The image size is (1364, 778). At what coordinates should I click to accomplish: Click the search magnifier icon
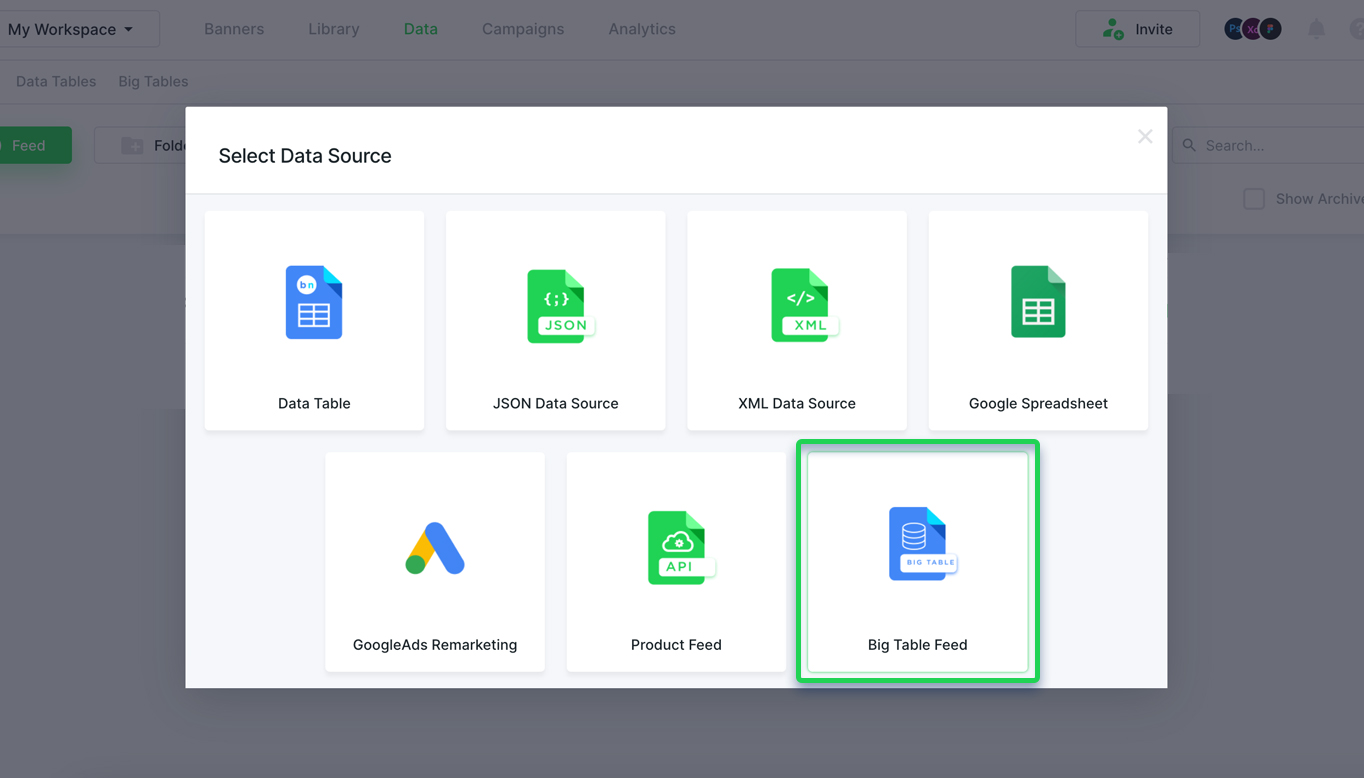coord(1189,145)
